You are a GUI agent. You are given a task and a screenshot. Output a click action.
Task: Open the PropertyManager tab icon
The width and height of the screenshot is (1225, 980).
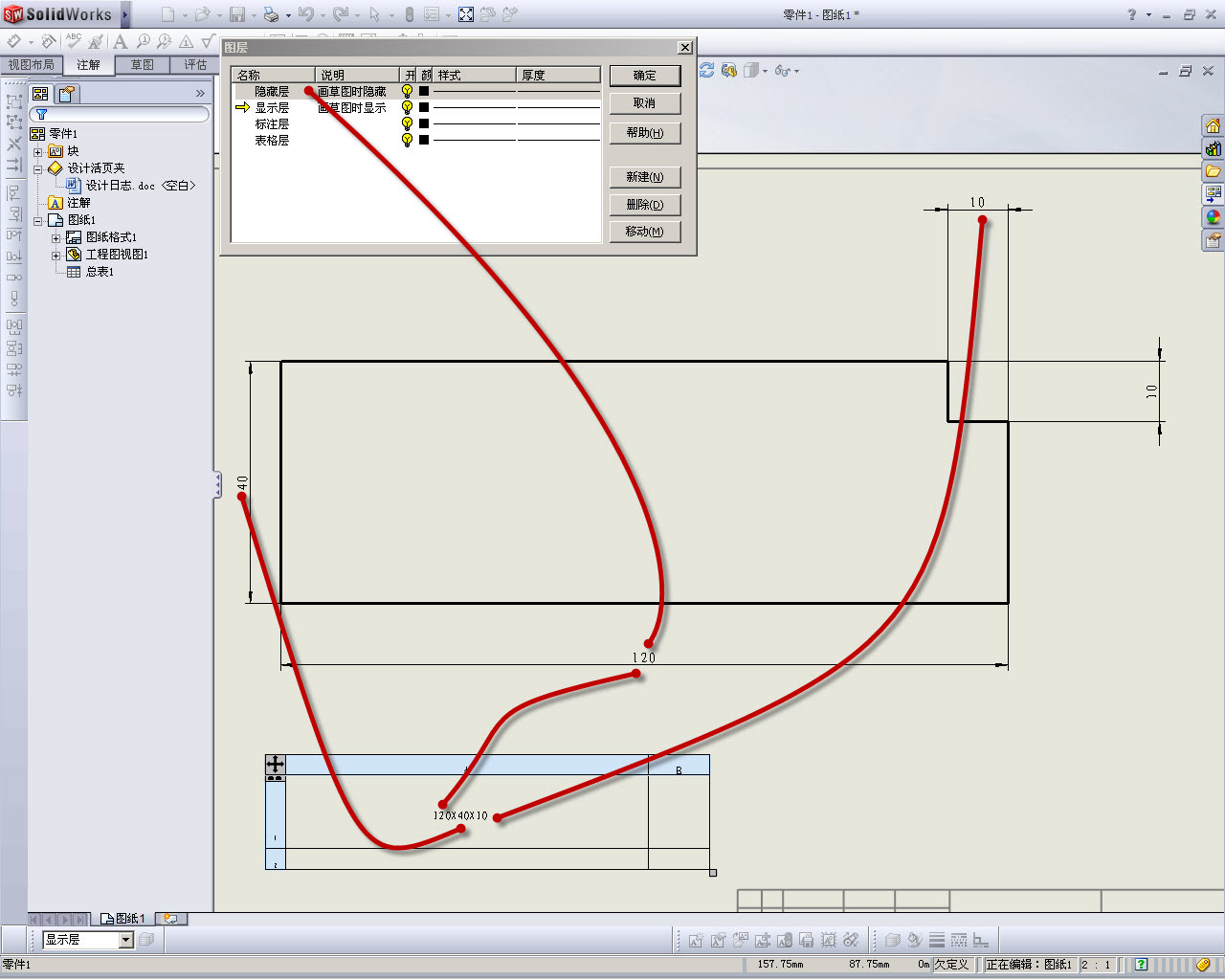click(x=67, y=94)
